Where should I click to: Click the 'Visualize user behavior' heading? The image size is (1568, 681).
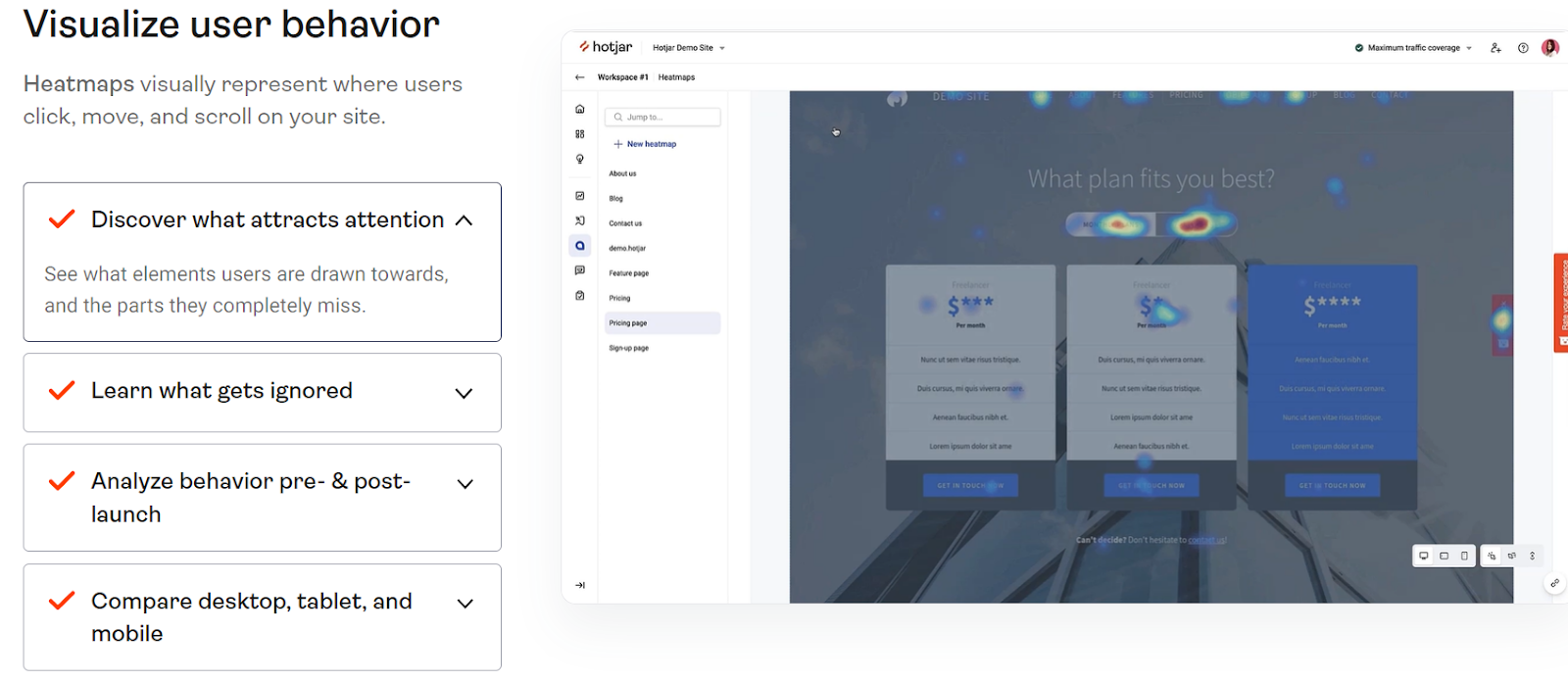231,24
